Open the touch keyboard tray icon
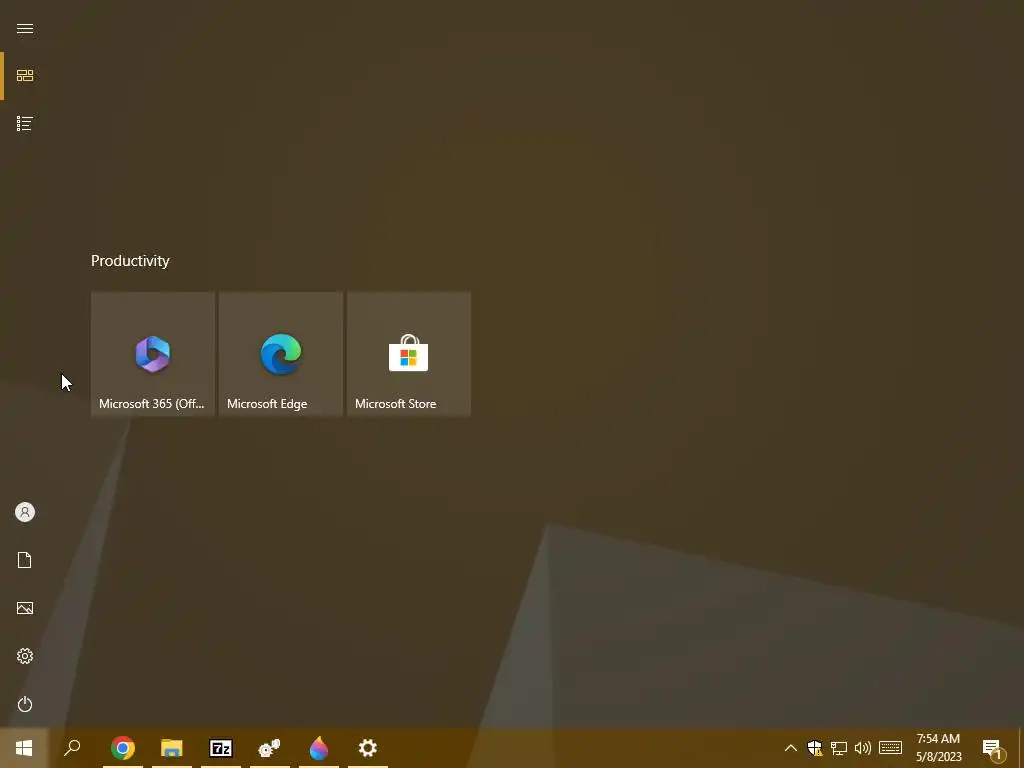This screenshot has width=1024, height=768. [890, 748]
